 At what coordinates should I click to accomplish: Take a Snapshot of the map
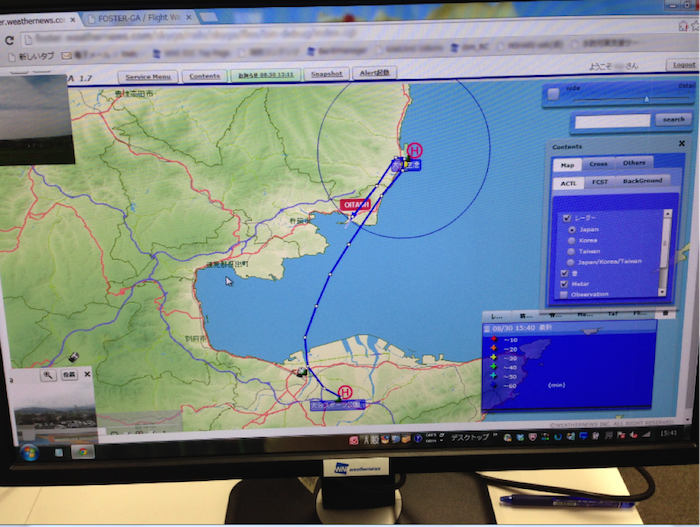click(326, 74)
